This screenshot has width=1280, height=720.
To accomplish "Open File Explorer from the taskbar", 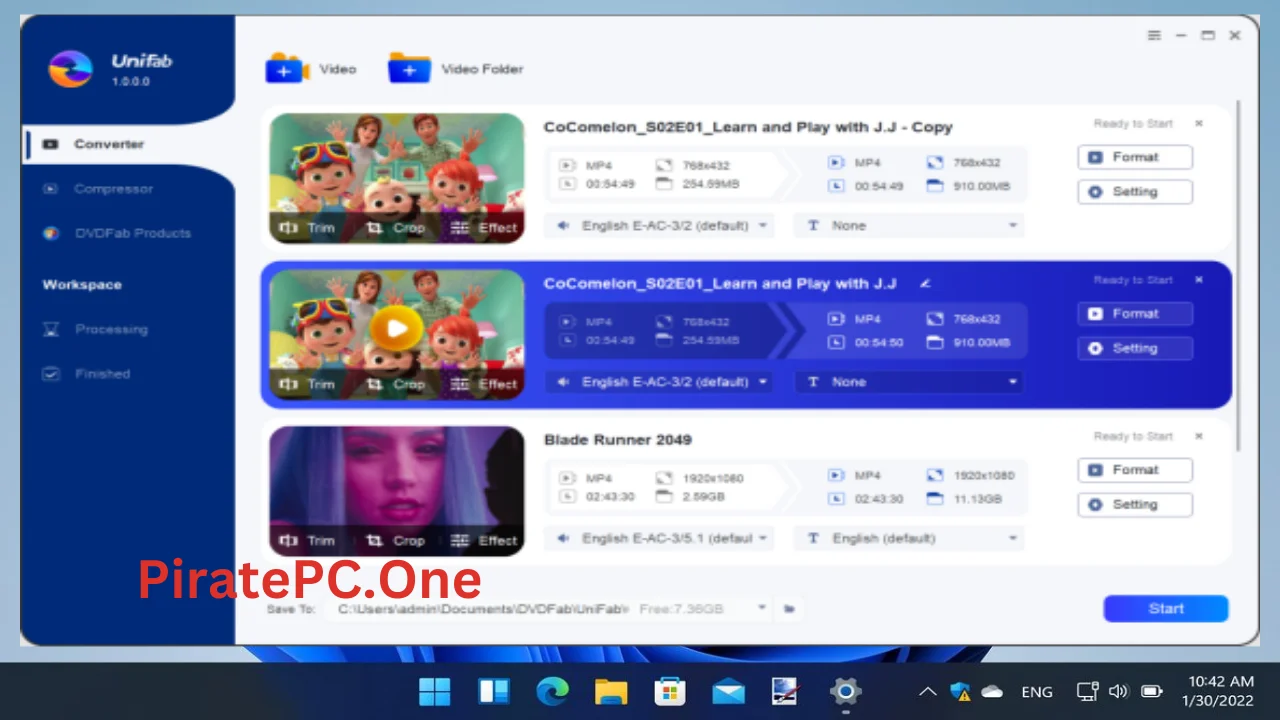I will coord(610,691).
